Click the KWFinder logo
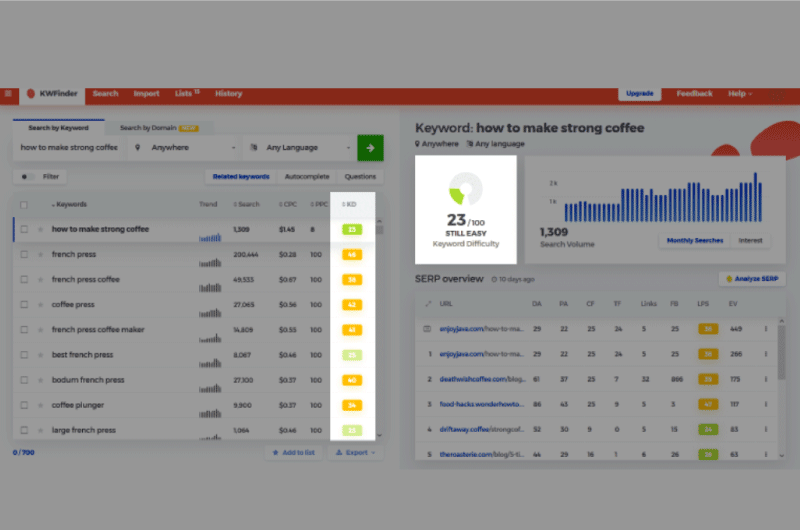 click(x=53, y=94)
